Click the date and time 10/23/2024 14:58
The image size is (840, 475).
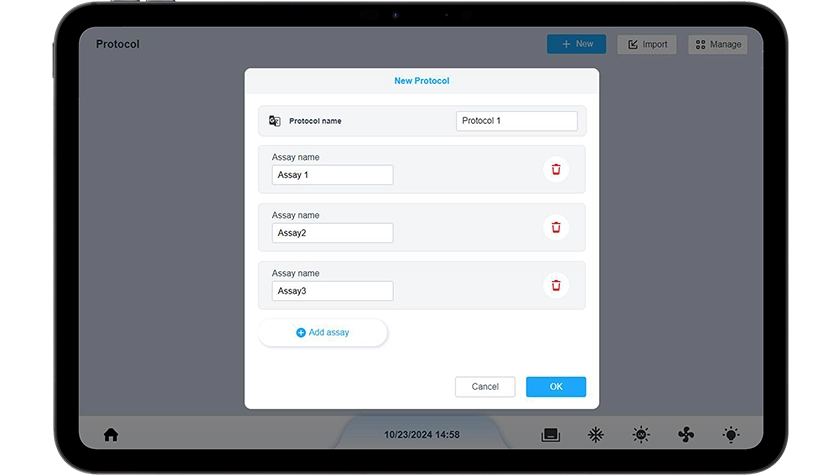coord(422,435)
